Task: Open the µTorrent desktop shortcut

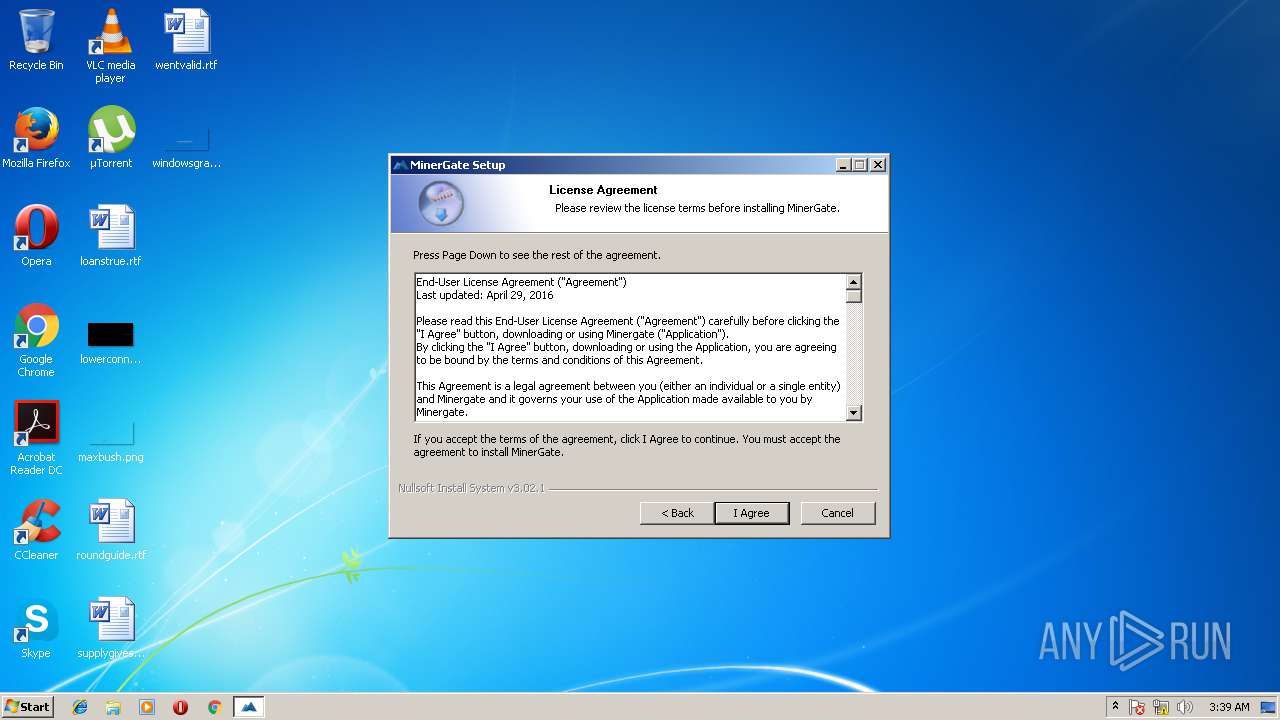Action: tap(110, 138)
